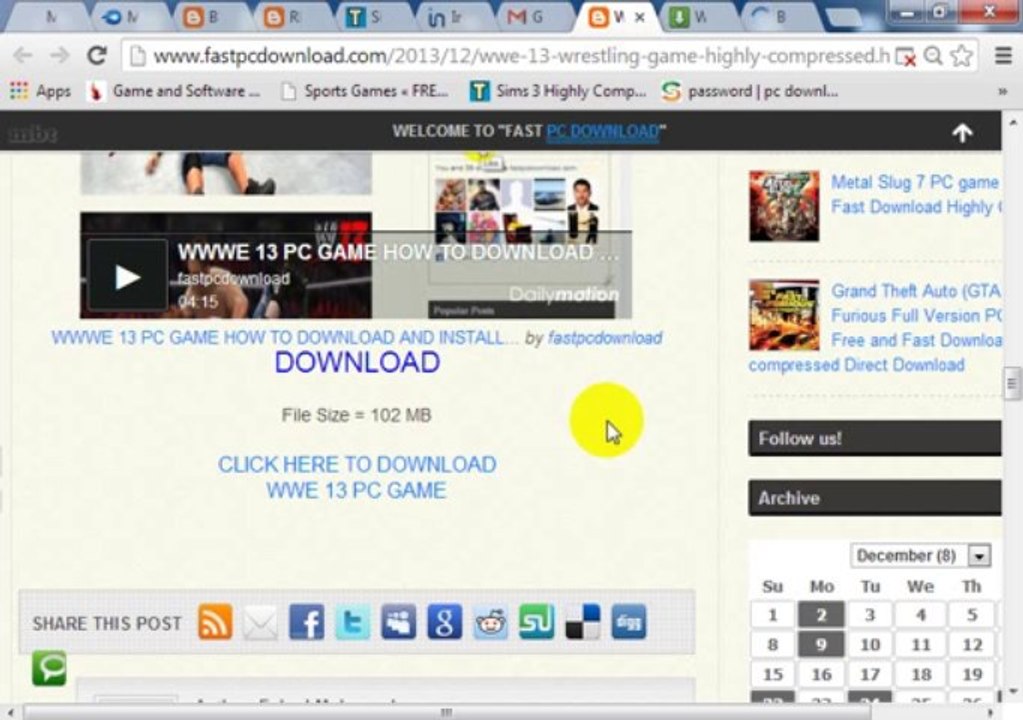The image size is (1023, 720).
Task: Click the up arrow in the welcome bar
Action: [962, 132]
